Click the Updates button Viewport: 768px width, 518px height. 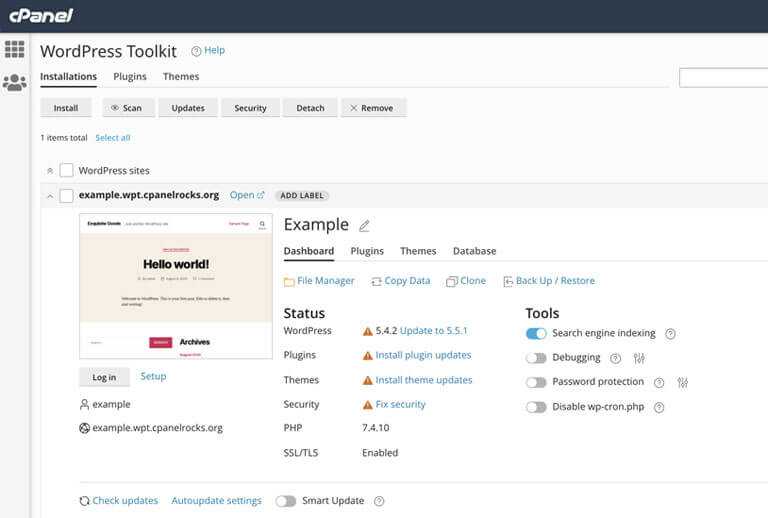tap(188, 108)
